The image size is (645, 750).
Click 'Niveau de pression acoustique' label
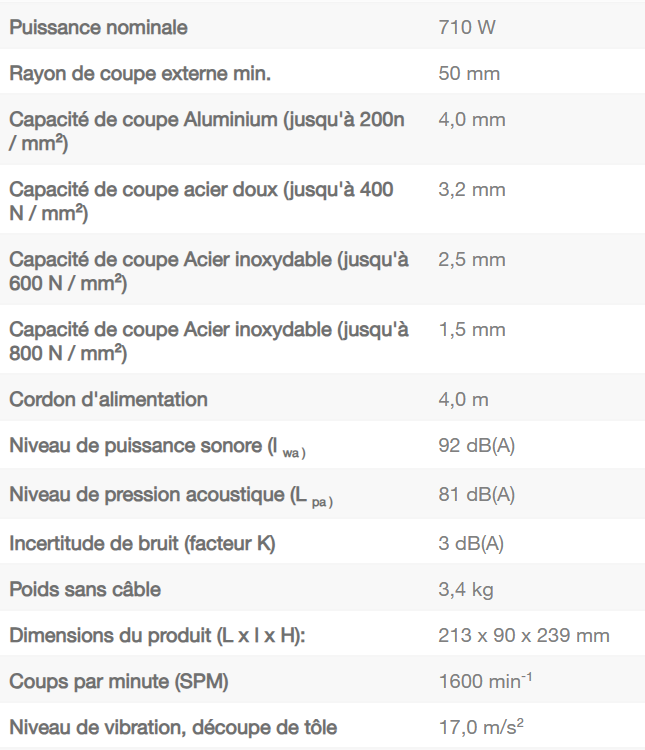[170, 495]
